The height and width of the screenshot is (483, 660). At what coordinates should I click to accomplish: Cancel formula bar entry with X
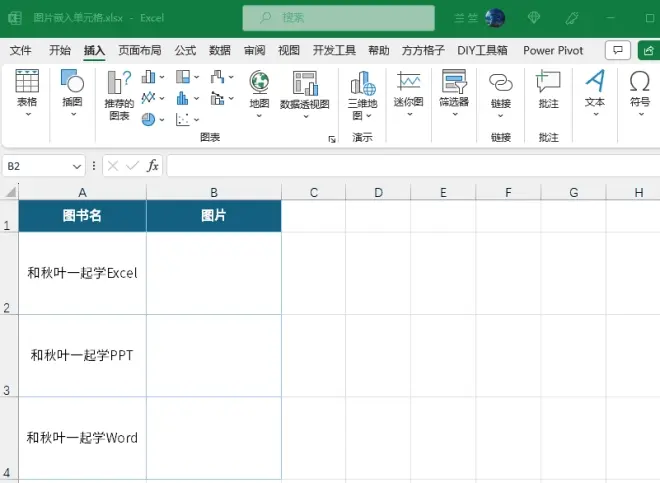pos(113,166)
